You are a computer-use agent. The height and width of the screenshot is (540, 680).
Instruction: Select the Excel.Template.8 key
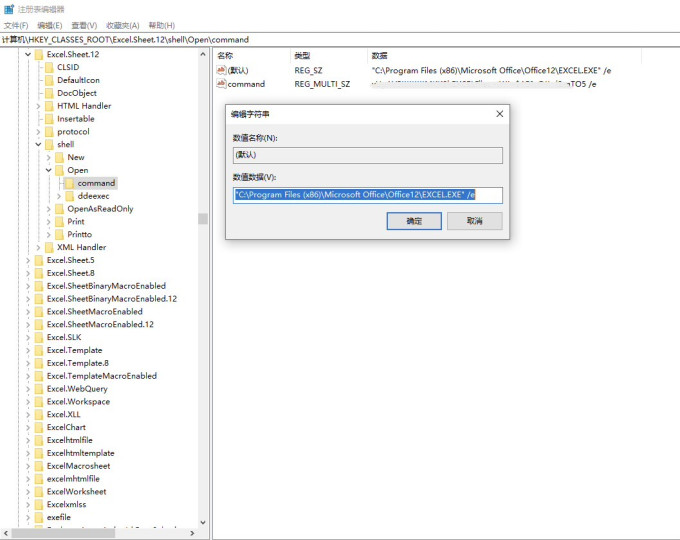click(x=78, y=363)
